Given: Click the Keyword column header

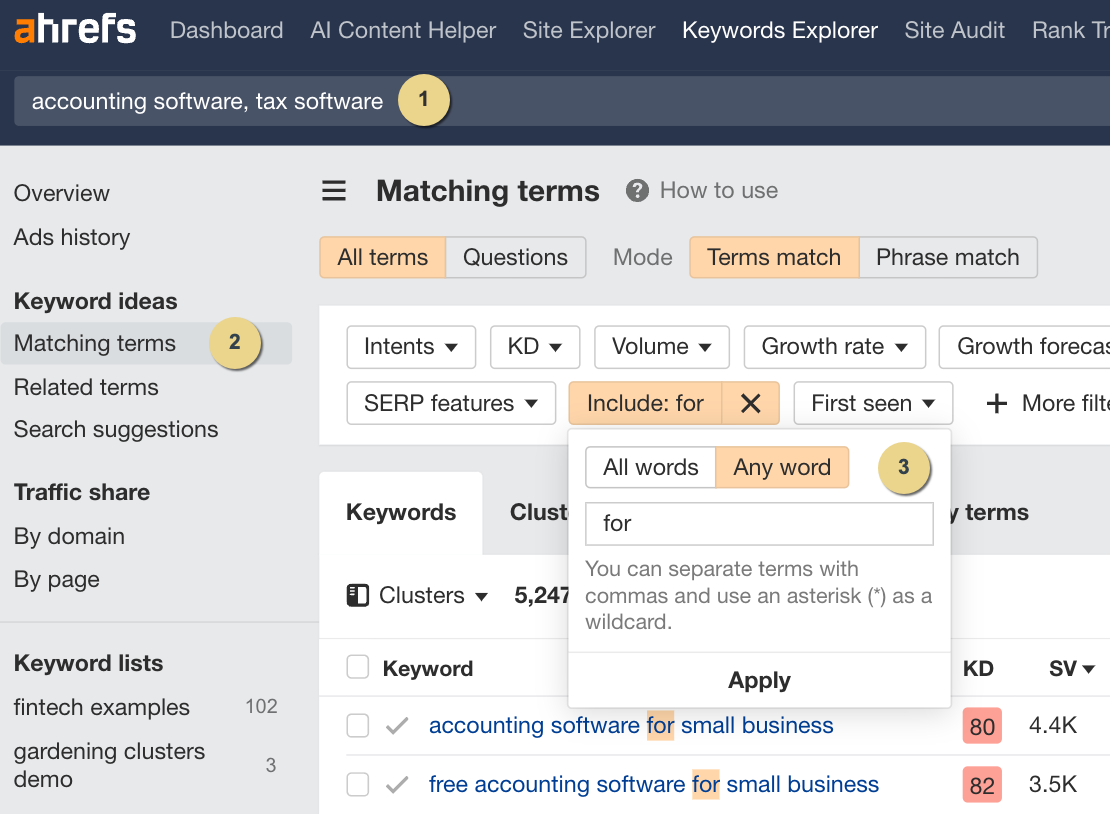Looking at the screenshot, I should pyautogui.click(x=428, y=669).
